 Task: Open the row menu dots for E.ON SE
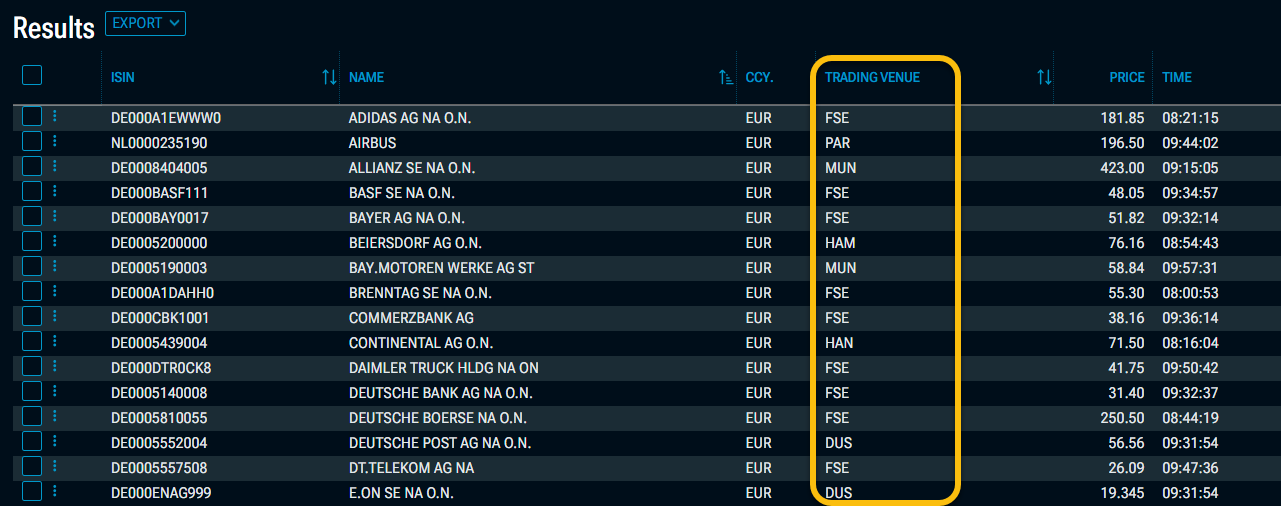tap(55, 491)
